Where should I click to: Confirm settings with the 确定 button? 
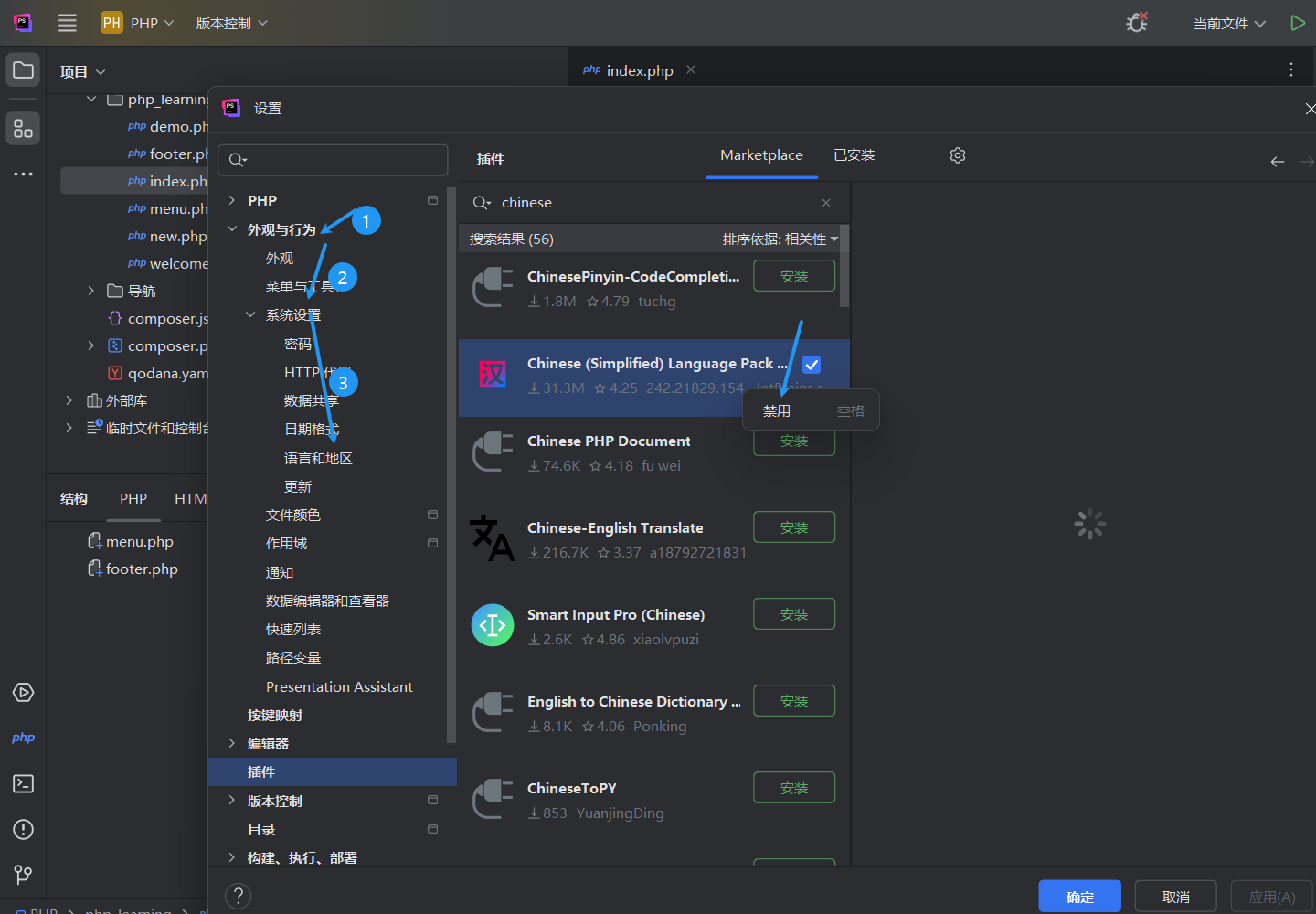point(1080,897)
